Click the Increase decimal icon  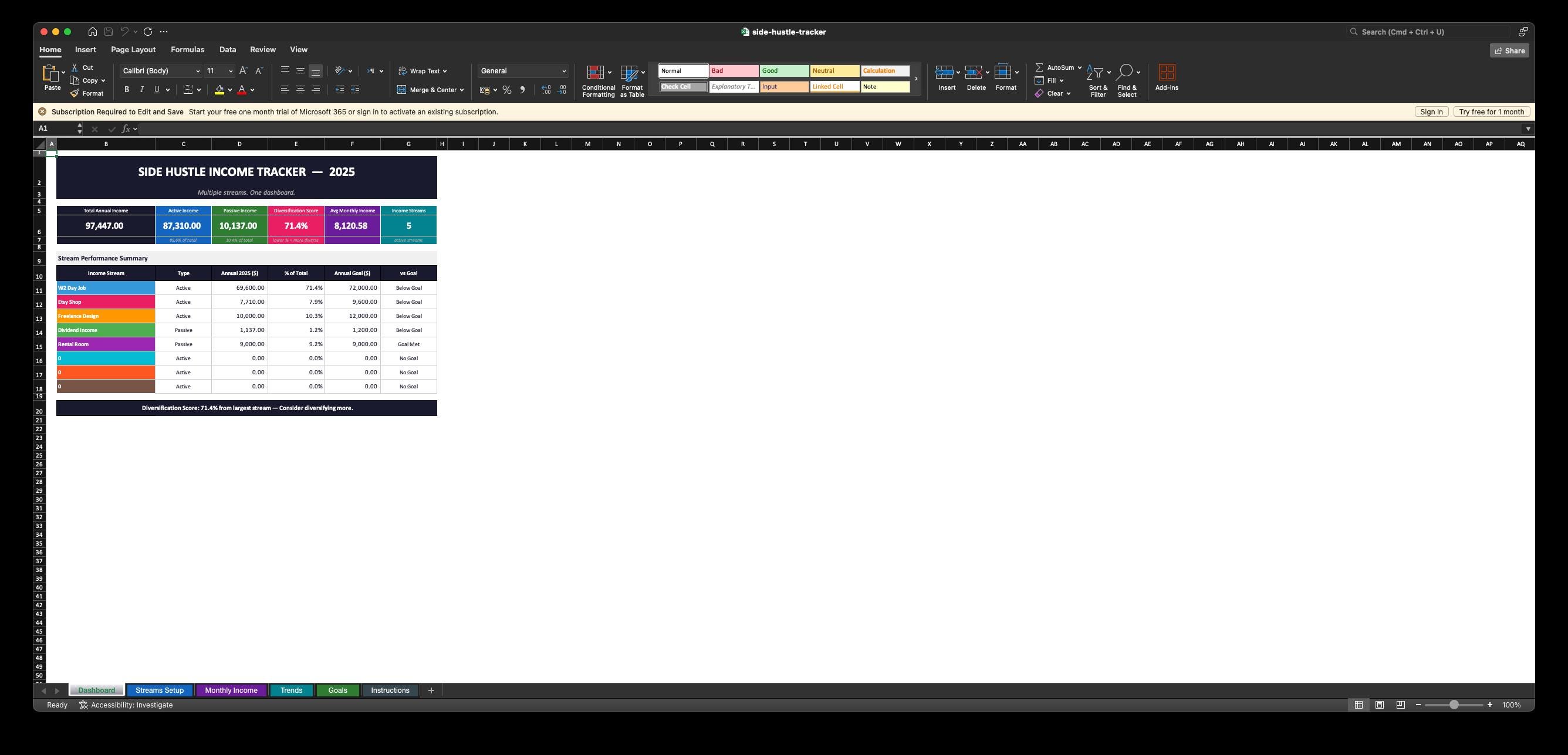tap(546, 89)
